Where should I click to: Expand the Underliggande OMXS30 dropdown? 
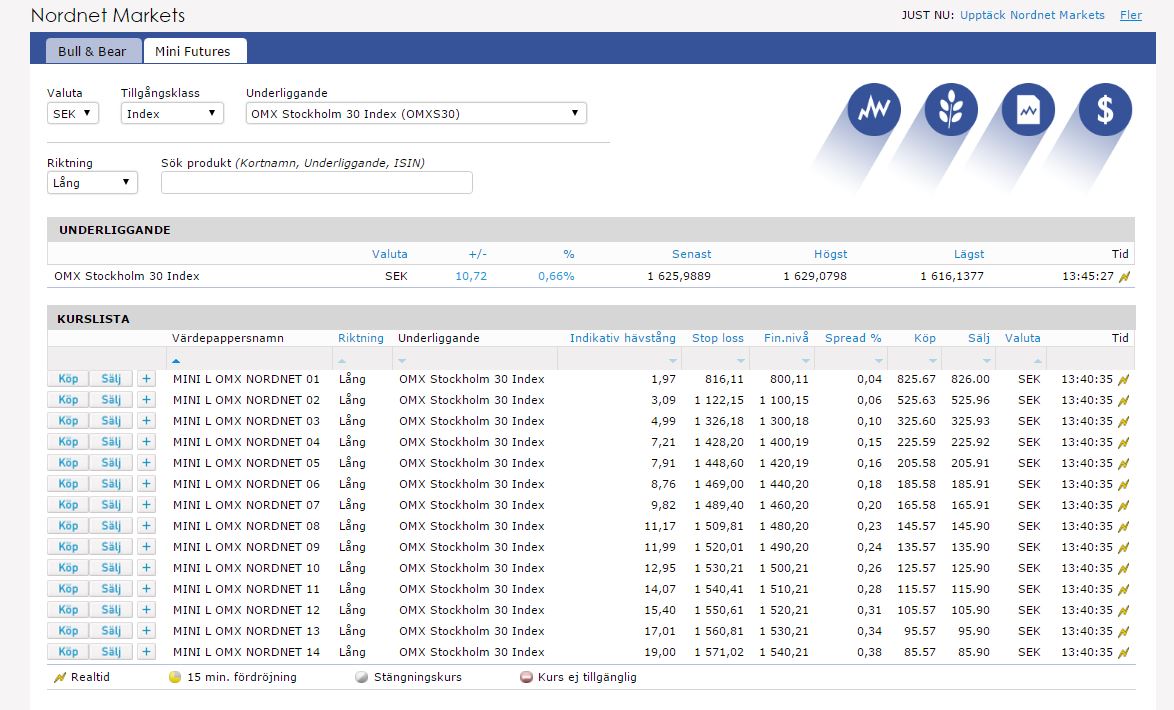pos(416,114)
